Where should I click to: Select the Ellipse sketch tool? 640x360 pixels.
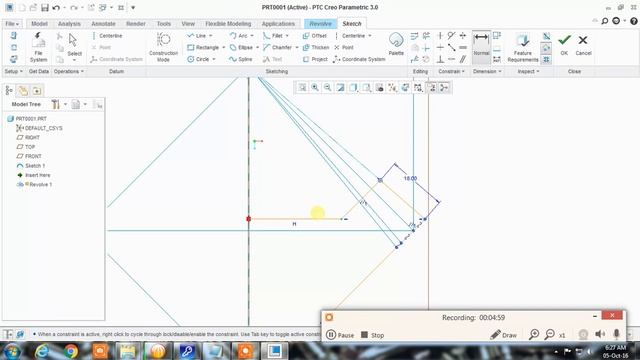241,47
